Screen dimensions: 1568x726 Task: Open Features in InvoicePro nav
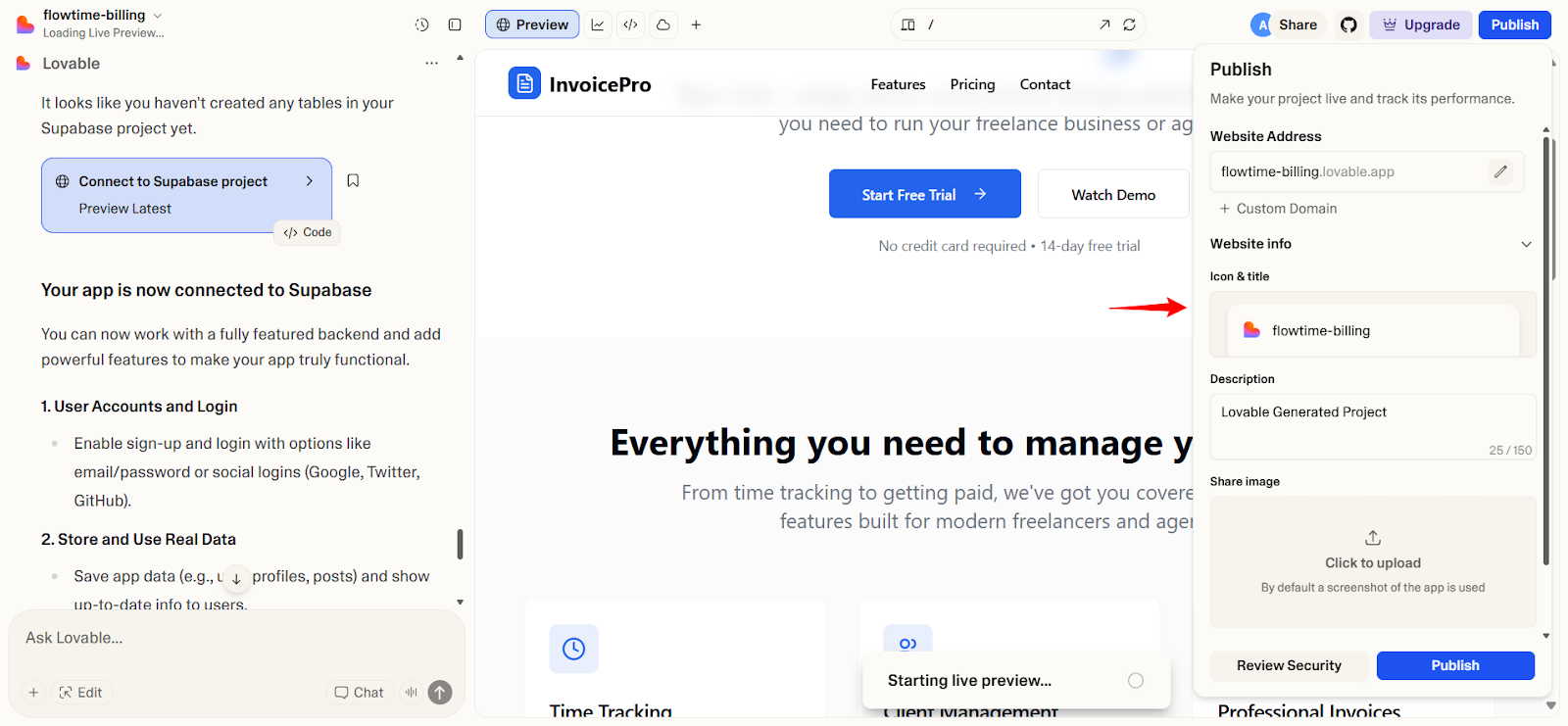point(898,84)
